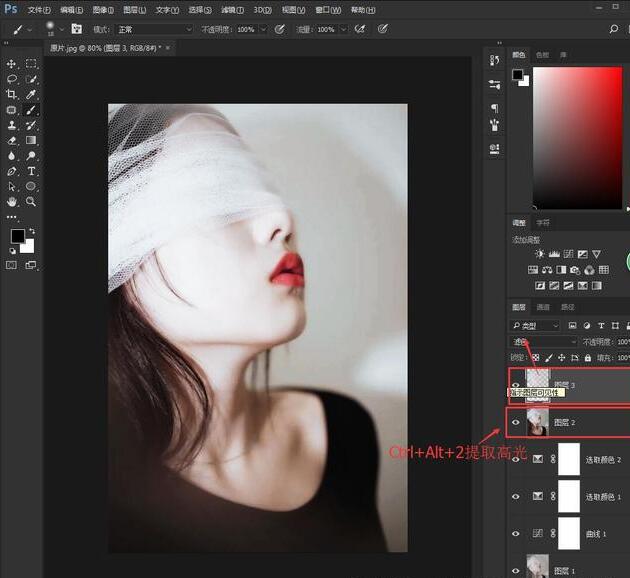Add a Brightness/Contrast adjustment

(540, 254)
